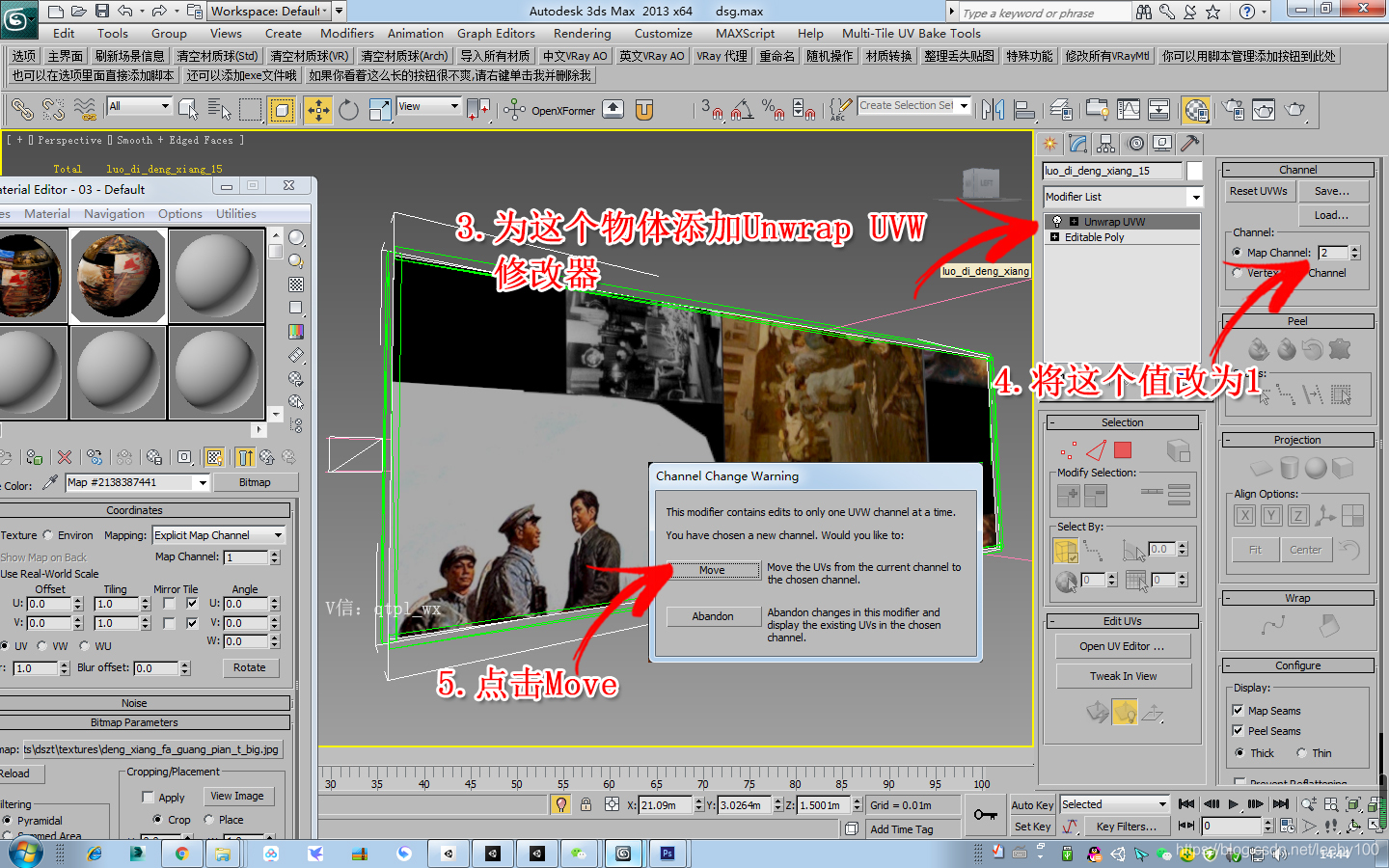Click Open UV Editor button
This screenshot has height=868, width=1389.
(x=1122, y=646)
